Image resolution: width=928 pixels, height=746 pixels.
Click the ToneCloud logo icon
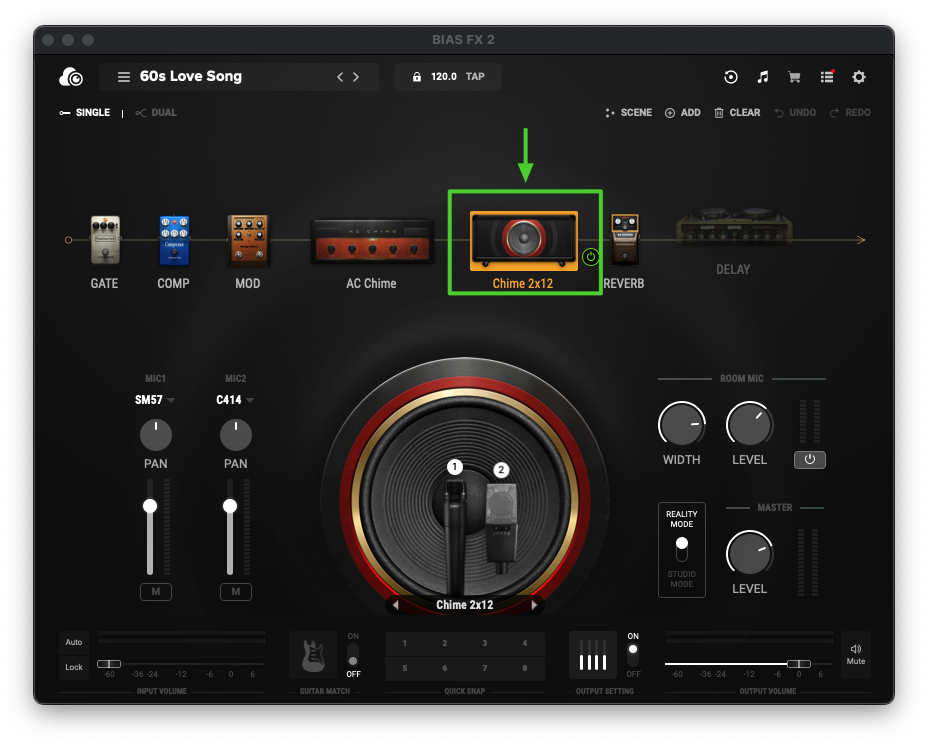click(x=71, y=77)
